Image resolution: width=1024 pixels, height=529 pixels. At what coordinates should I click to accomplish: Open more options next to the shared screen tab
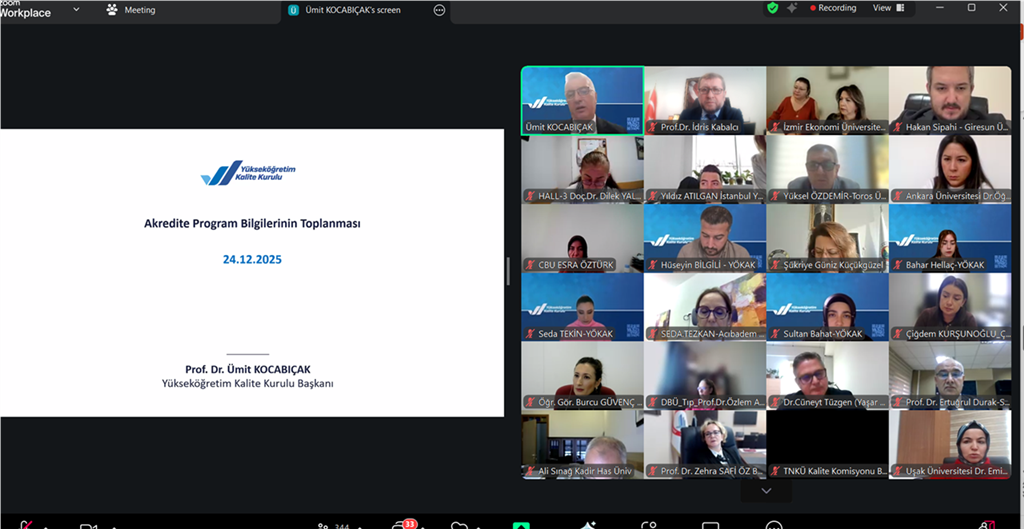(439, 10)
